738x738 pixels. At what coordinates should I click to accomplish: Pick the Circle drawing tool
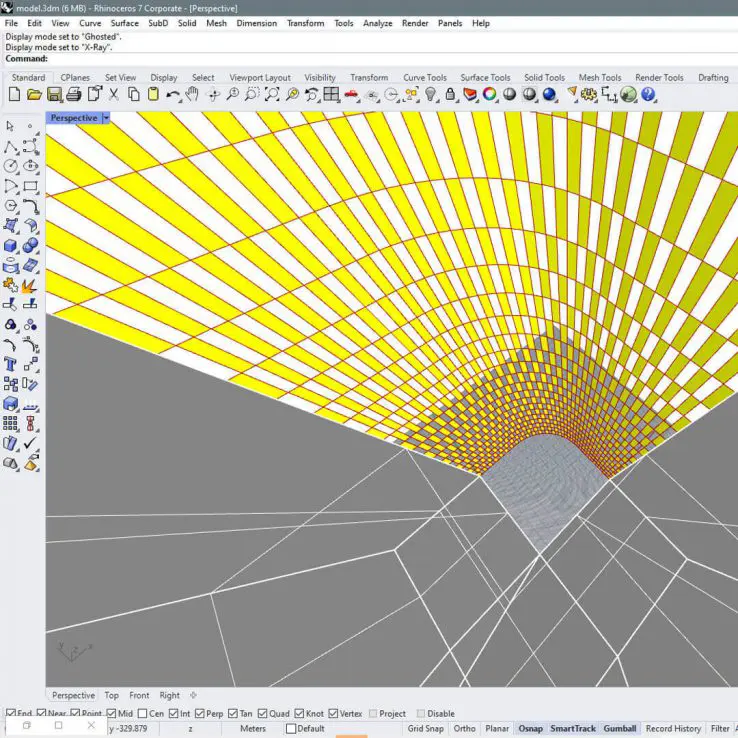(11, 166)
